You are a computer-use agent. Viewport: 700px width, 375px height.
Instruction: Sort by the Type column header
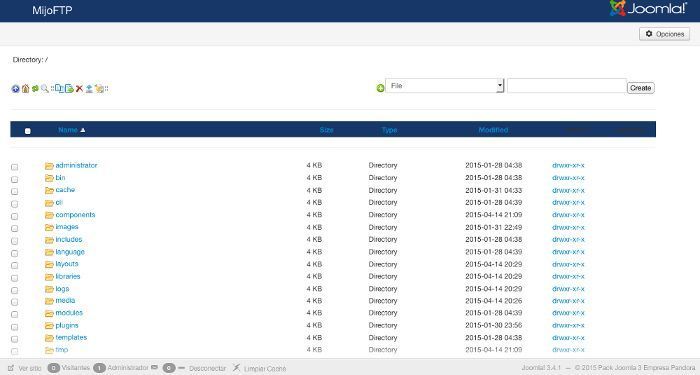point(389,130)
